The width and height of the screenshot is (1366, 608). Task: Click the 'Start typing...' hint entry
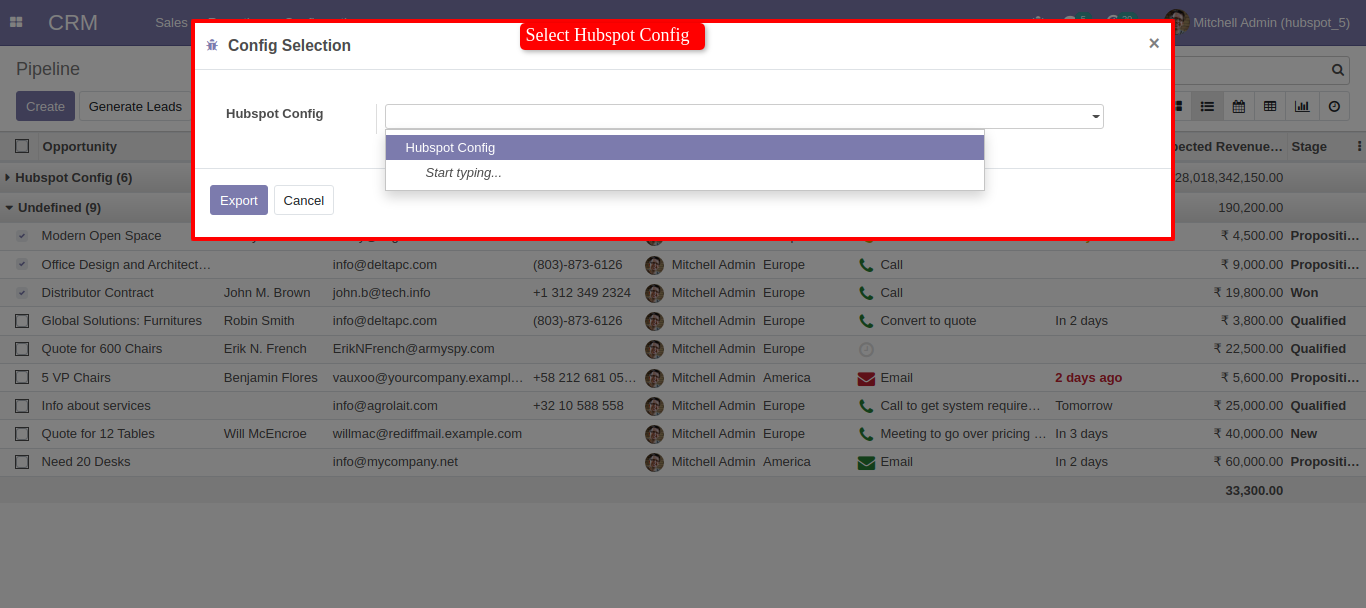[685, 173]
